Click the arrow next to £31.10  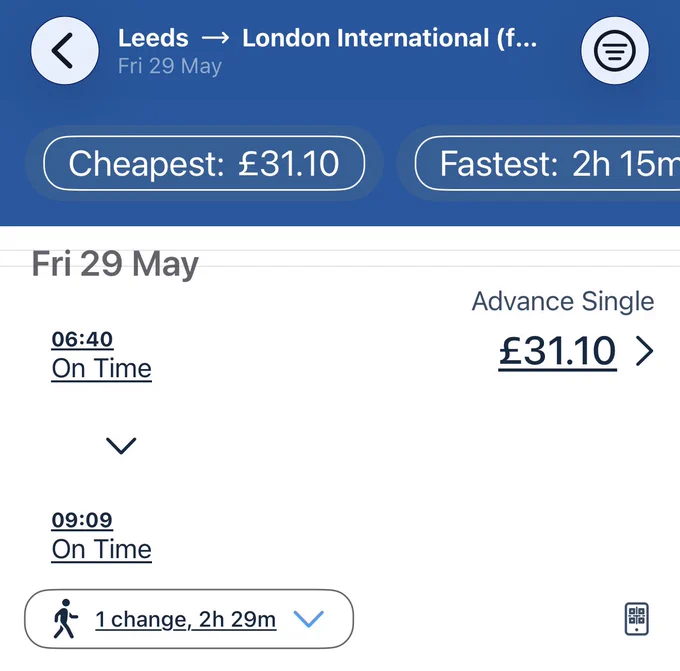(x=644, y=352)
